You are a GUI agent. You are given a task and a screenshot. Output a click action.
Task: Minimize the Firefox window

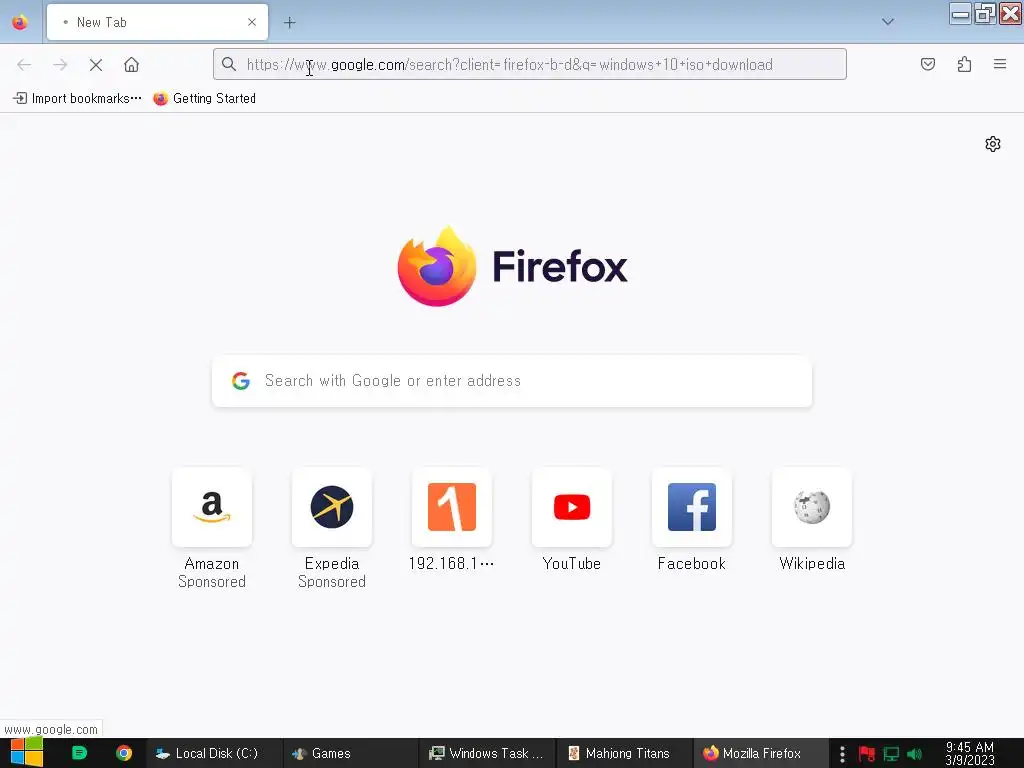(960, 14)
